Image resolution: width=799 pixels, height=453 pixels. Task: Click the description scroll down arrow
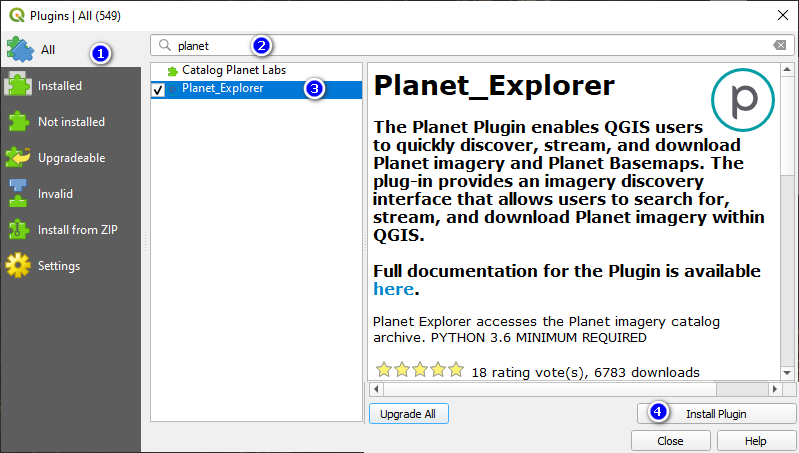pyautogui.click(x=787, y=372)
